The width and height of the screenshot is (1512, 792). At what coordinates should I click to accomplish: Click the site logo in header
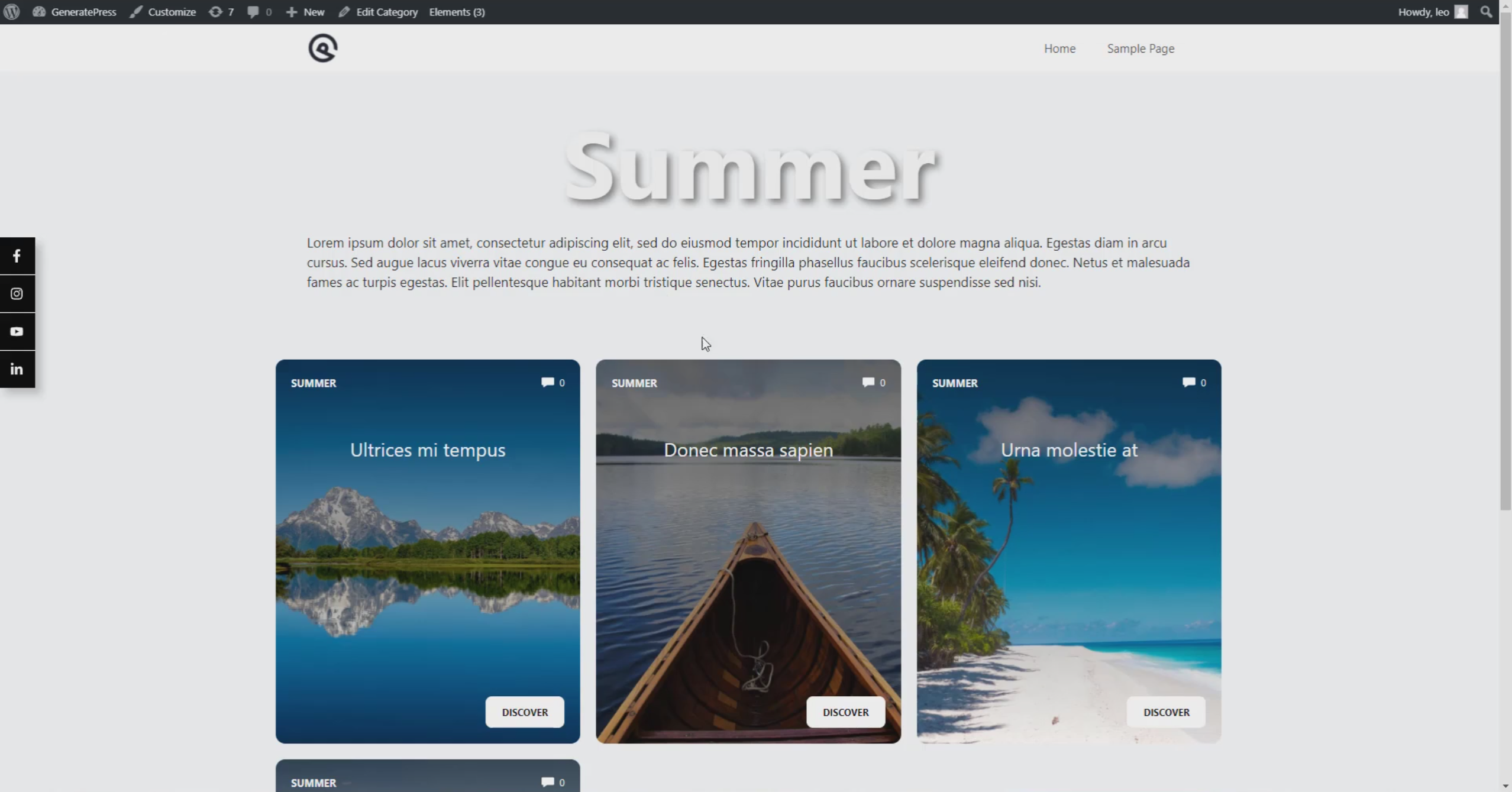tap(322, 49)
